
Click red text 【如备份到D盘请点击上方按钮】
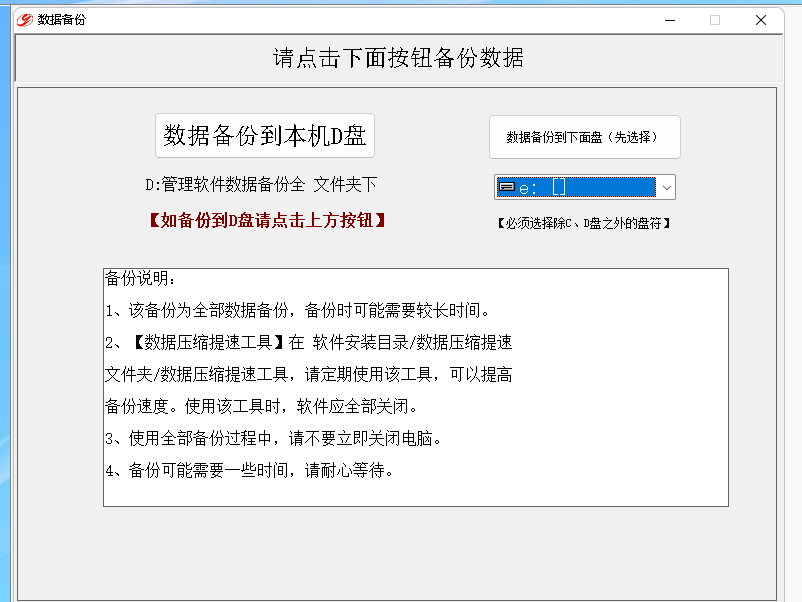267,220
